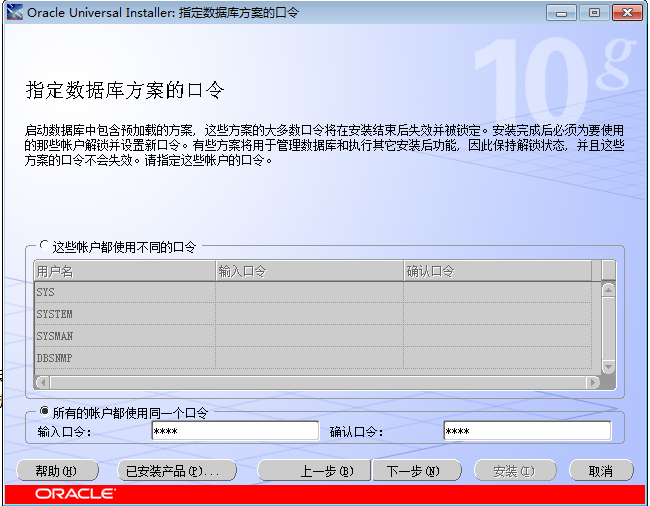Viewport: 650px width, 506px height.
Task: Click the 输入口令 password input field
Action: point(235,431)
